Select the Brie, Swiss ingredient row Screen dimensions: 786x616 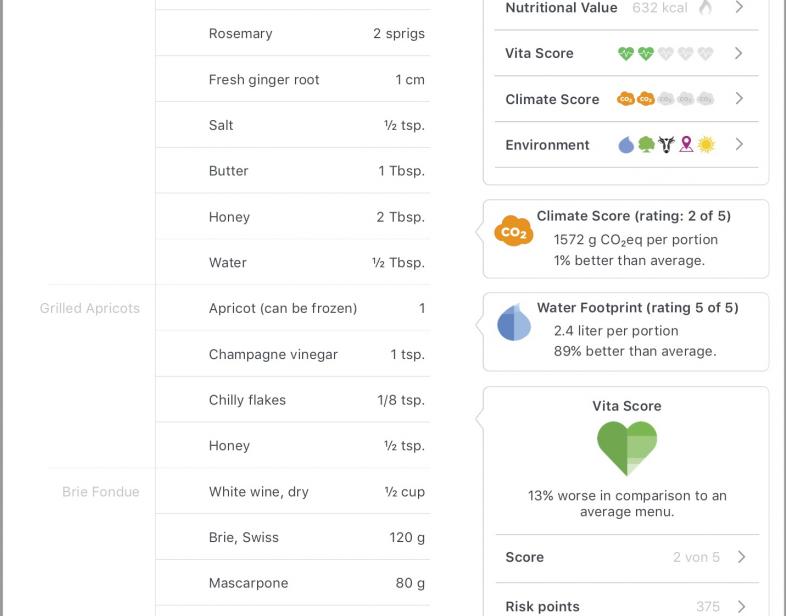click(x=293, y=537)
